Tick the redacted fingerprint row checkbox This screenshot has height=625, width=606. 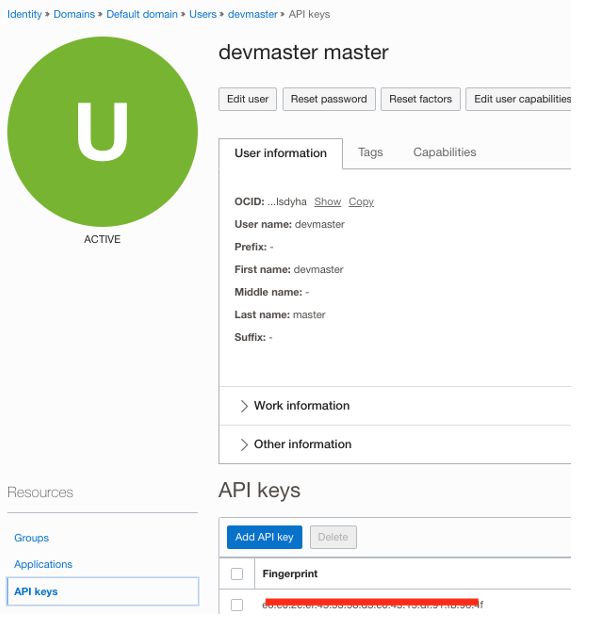237,605
